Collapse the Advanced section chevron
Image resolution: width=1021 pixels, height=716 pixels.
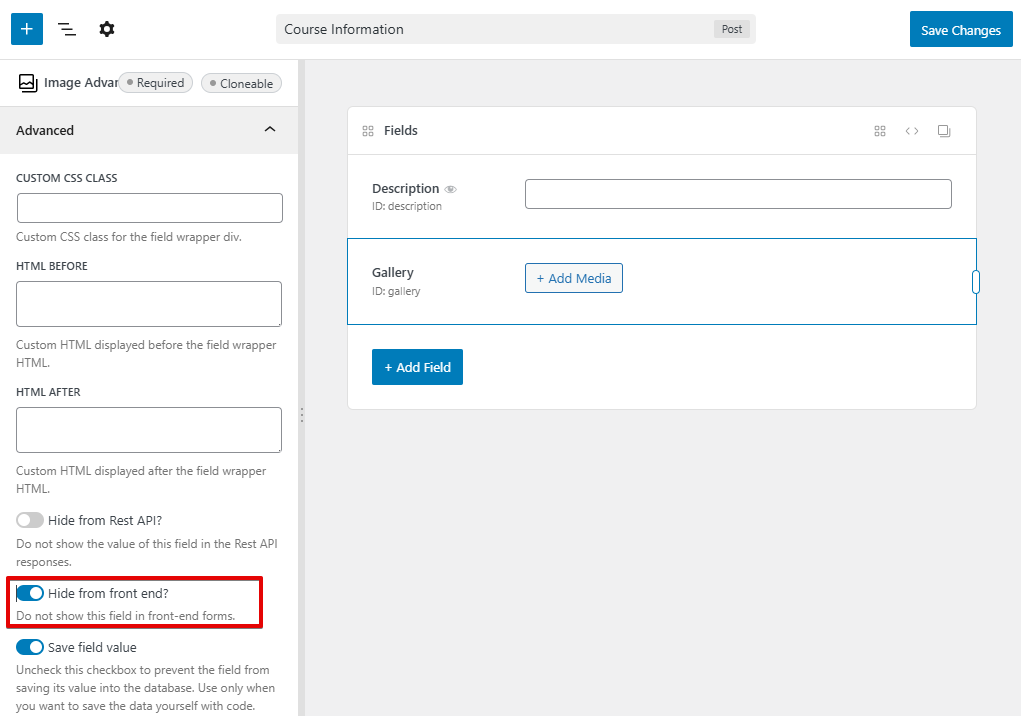pos(269,130)
